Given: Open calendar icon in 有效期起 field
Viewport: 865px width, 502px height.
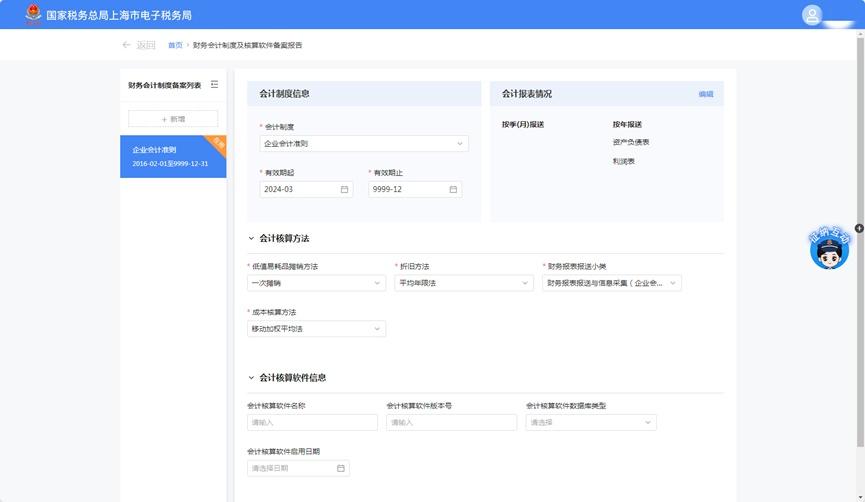Looking at the screenshot, I should [x=344, y=189].
